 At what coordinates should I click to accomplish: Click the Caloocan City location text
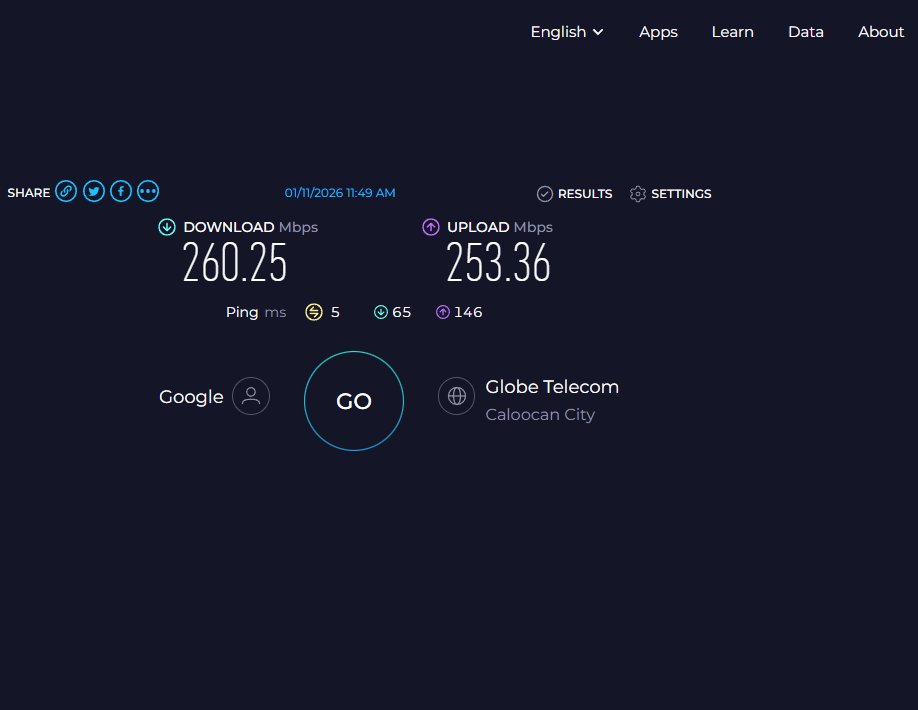pyautogui.click(x=540, y=414)
